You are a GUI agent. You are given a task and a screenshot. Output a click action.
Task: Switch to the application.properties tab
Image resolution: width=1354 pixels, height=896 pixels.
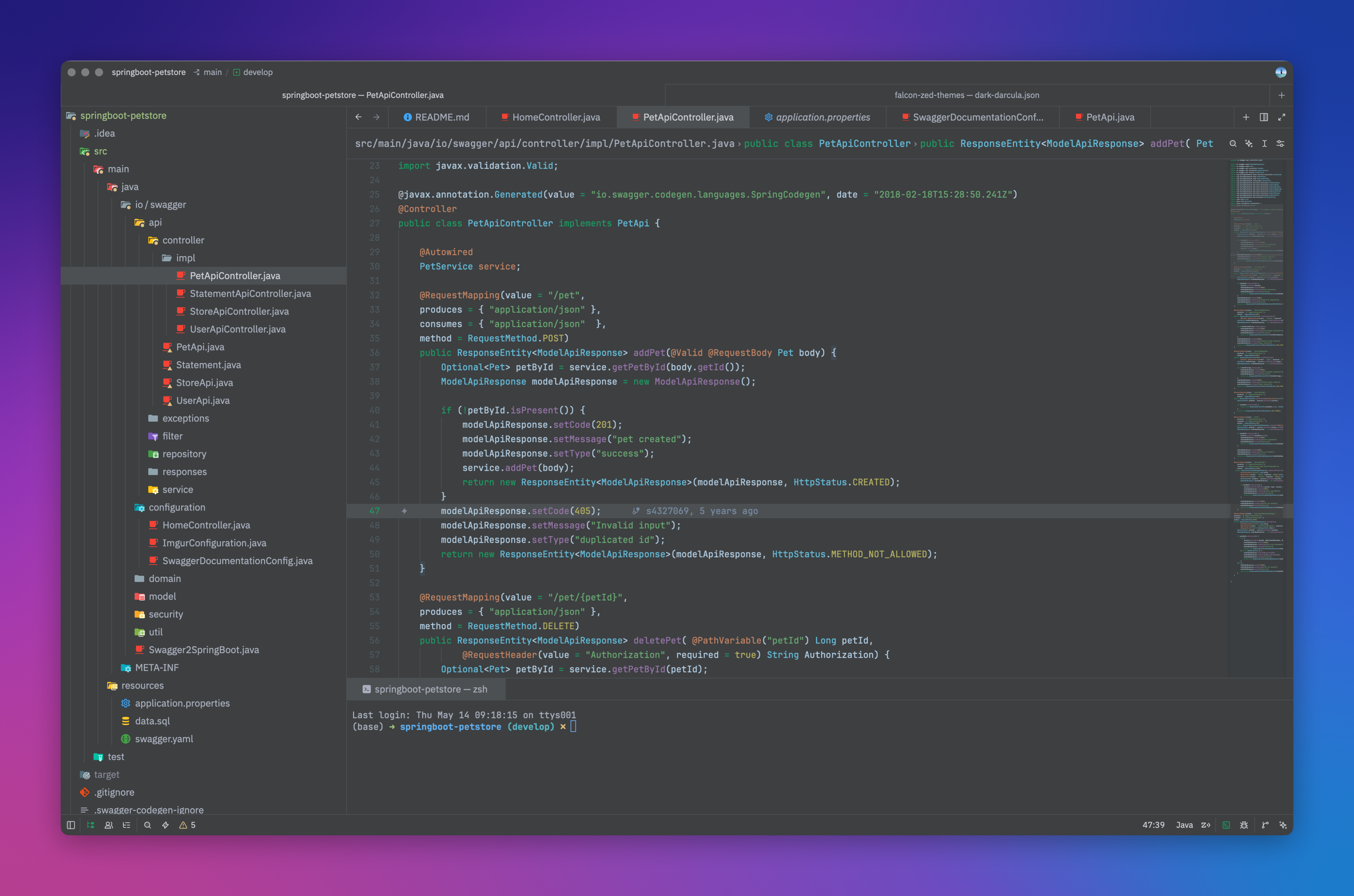pos(817,117)
